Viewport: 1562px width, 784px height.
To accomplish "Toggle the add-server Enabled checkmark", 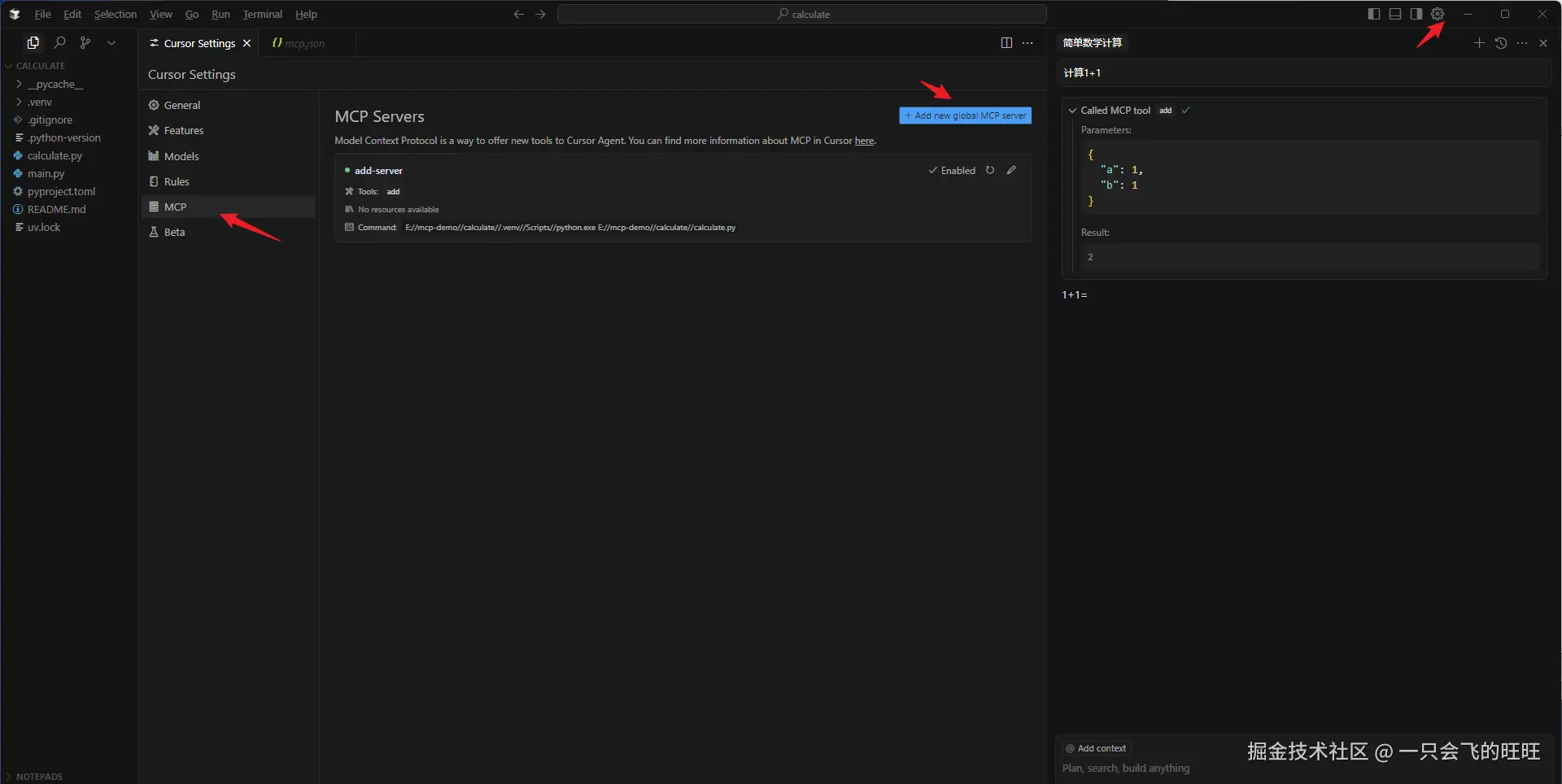I will click(x=952, y=171).
